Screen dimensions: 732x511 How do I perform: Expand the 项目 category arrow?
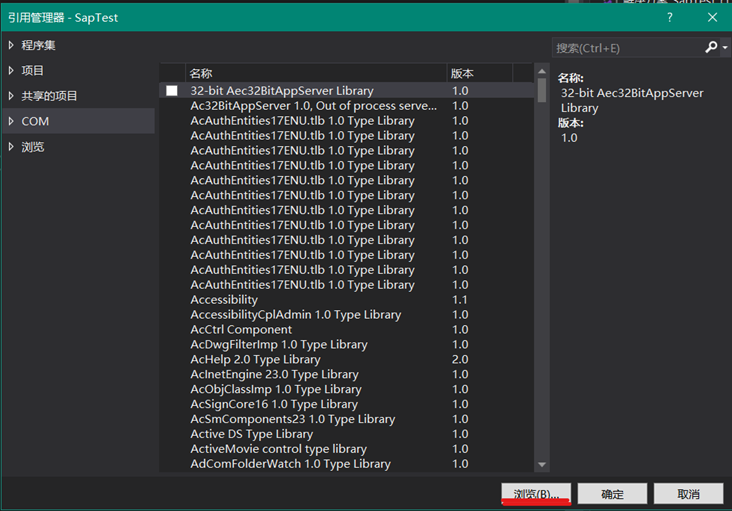pos(11,70)
